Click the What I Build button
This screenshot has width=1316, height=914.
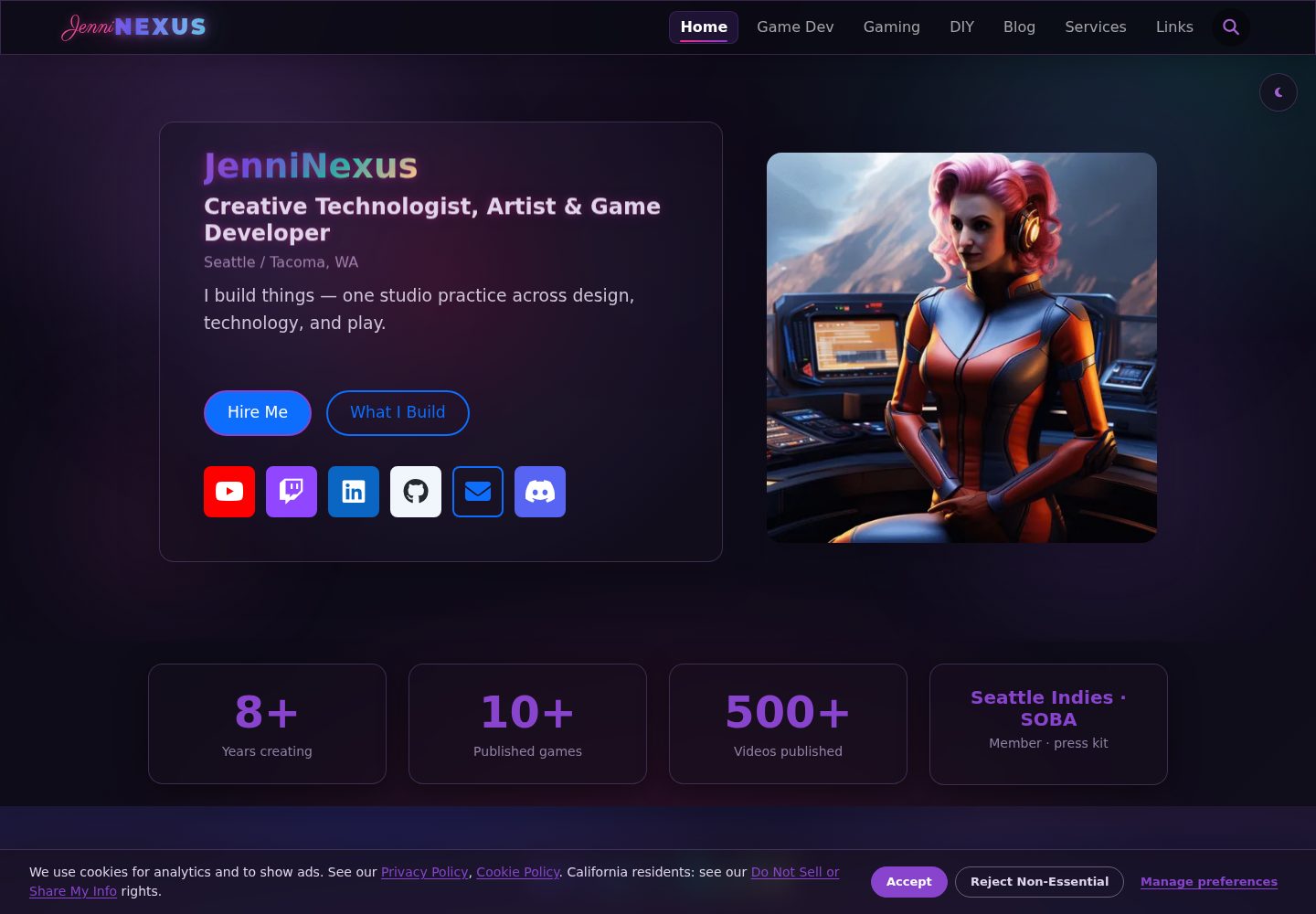click(x=398, y=413)
